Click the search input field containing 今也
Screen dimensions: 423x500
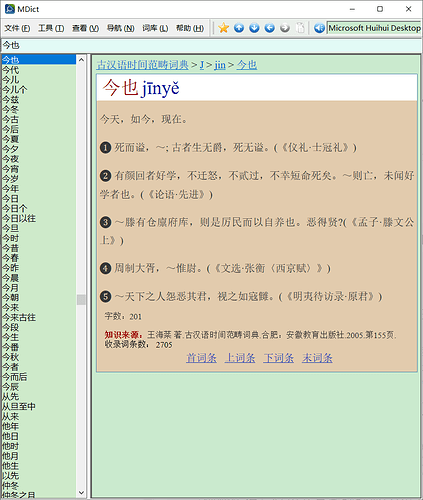pyautogui.click(x=211, y=45)
